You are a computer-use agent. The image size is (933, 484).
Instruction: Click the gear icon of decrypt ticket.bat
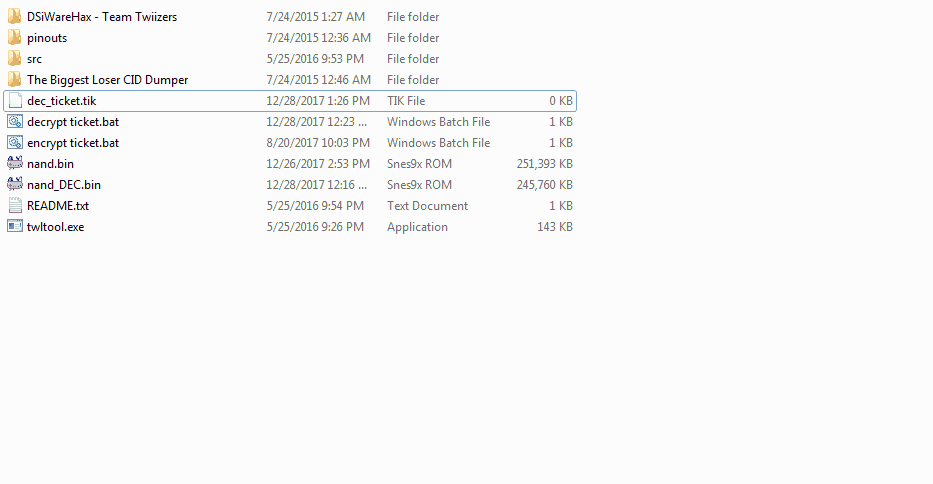coord(15,121)
